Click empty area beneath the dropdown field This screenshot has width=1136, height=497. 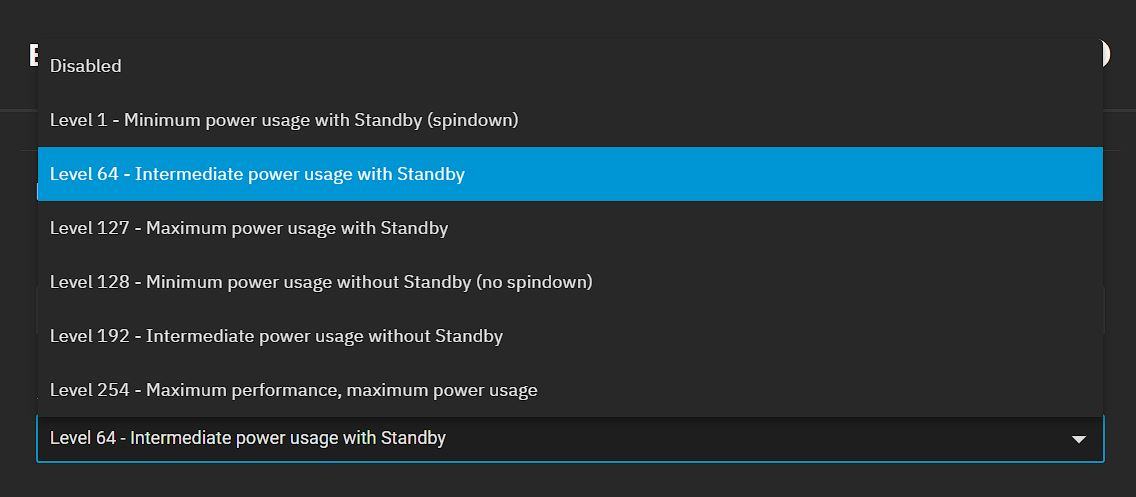[x=568, y=481]
